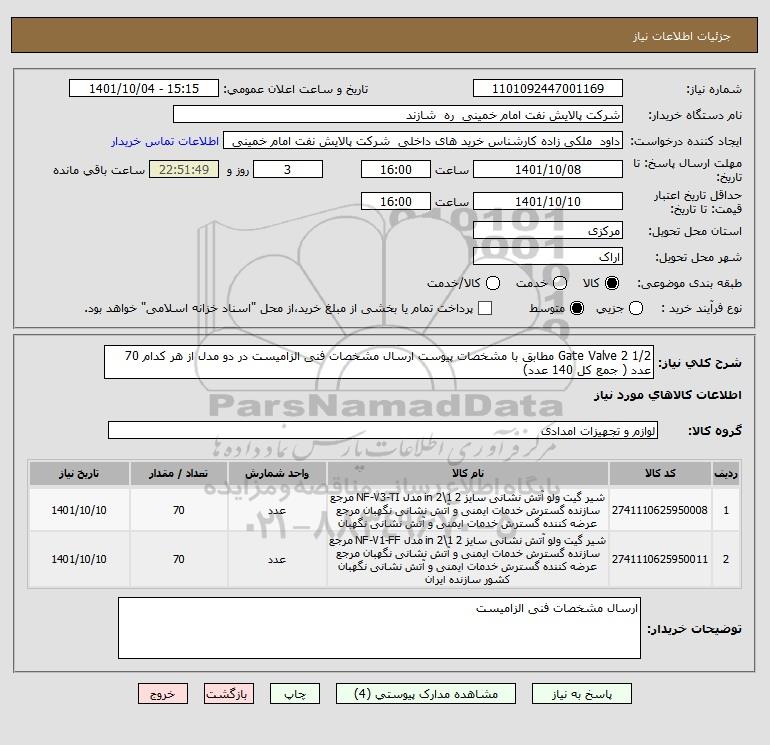Click unit عدد in the second row
This screenshot has height=745, width=770.
click(x=277, y=559)
